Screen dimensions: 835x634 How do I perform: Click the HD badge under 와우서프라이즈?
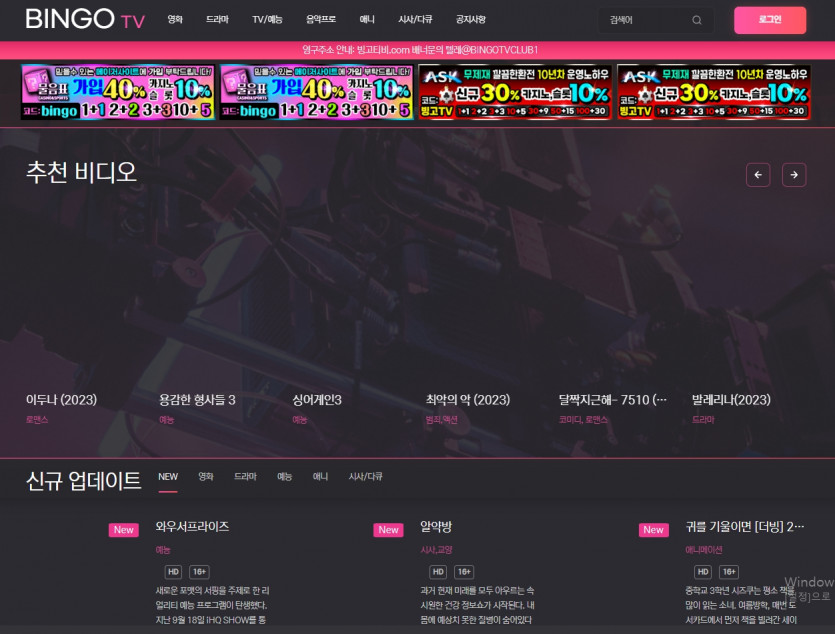click(x=173, y=572)
